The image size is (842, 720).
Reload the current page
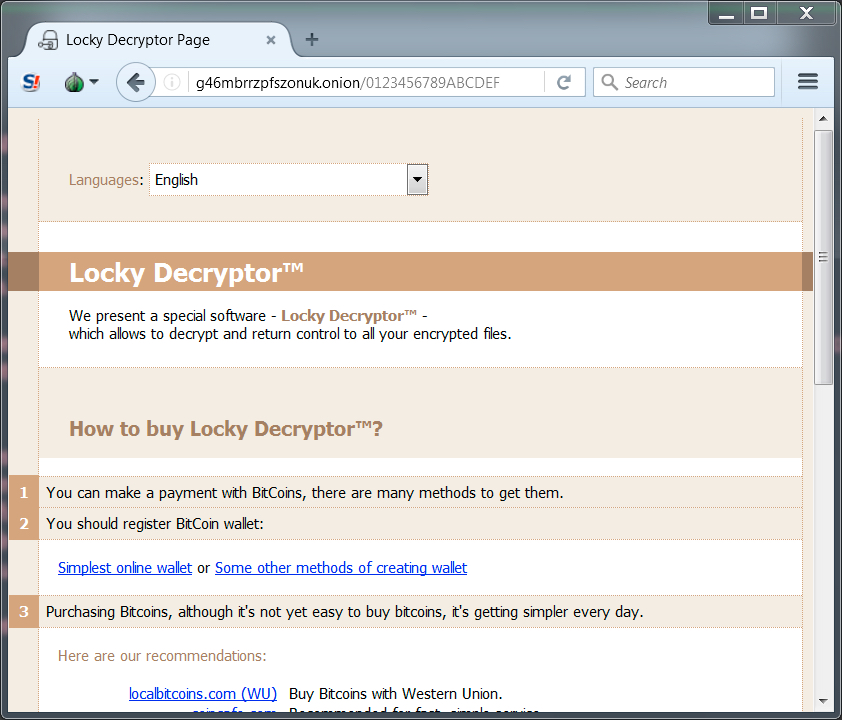[564, 82]
